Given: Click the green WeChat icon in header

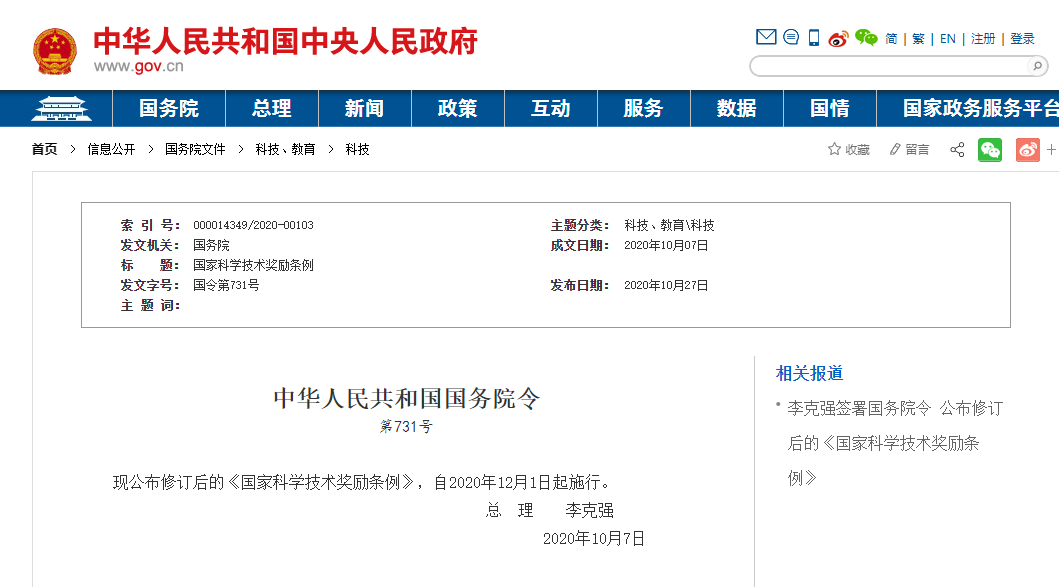Looking at the screenshot, I should click(866, 38).
